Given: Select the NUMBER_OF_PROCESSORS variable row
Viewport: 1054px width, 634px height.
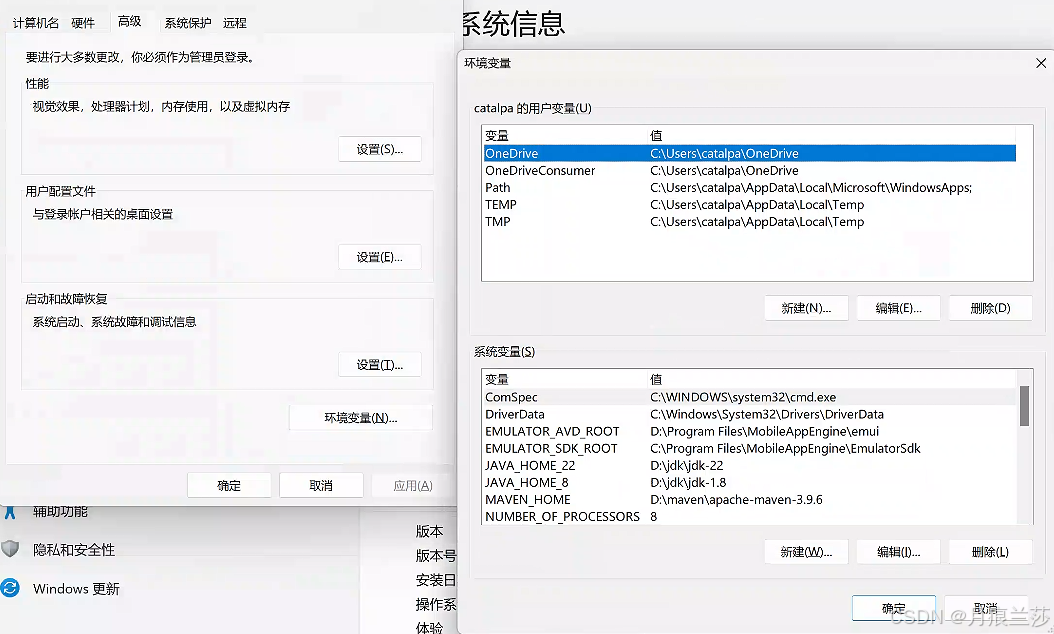Looking at the screenshot, I should (749, 516).
